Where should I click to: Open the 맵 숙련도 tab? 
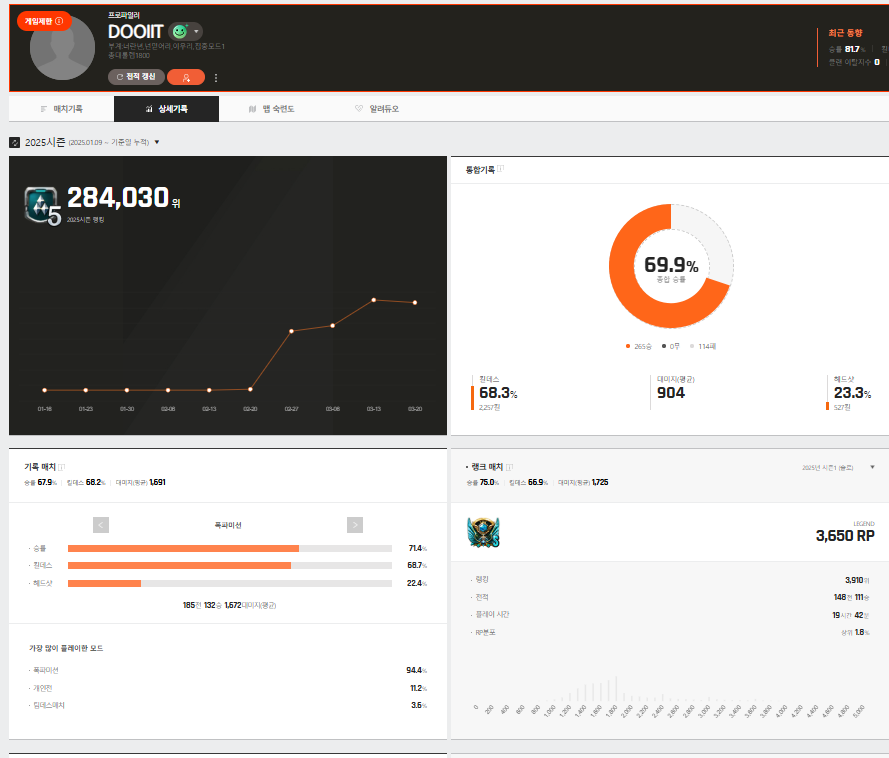[x=271, y=109]
